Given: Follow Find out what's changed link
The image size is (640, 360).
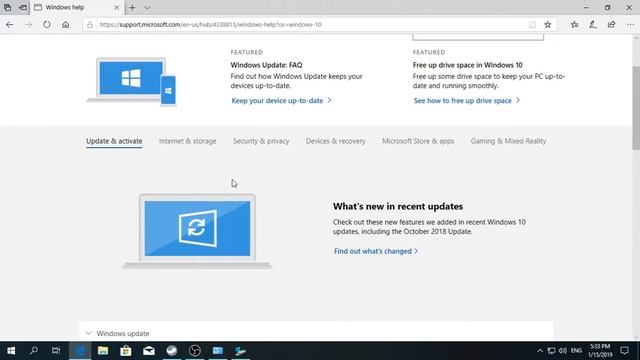Looking at the screenshot, I should 376,251.
